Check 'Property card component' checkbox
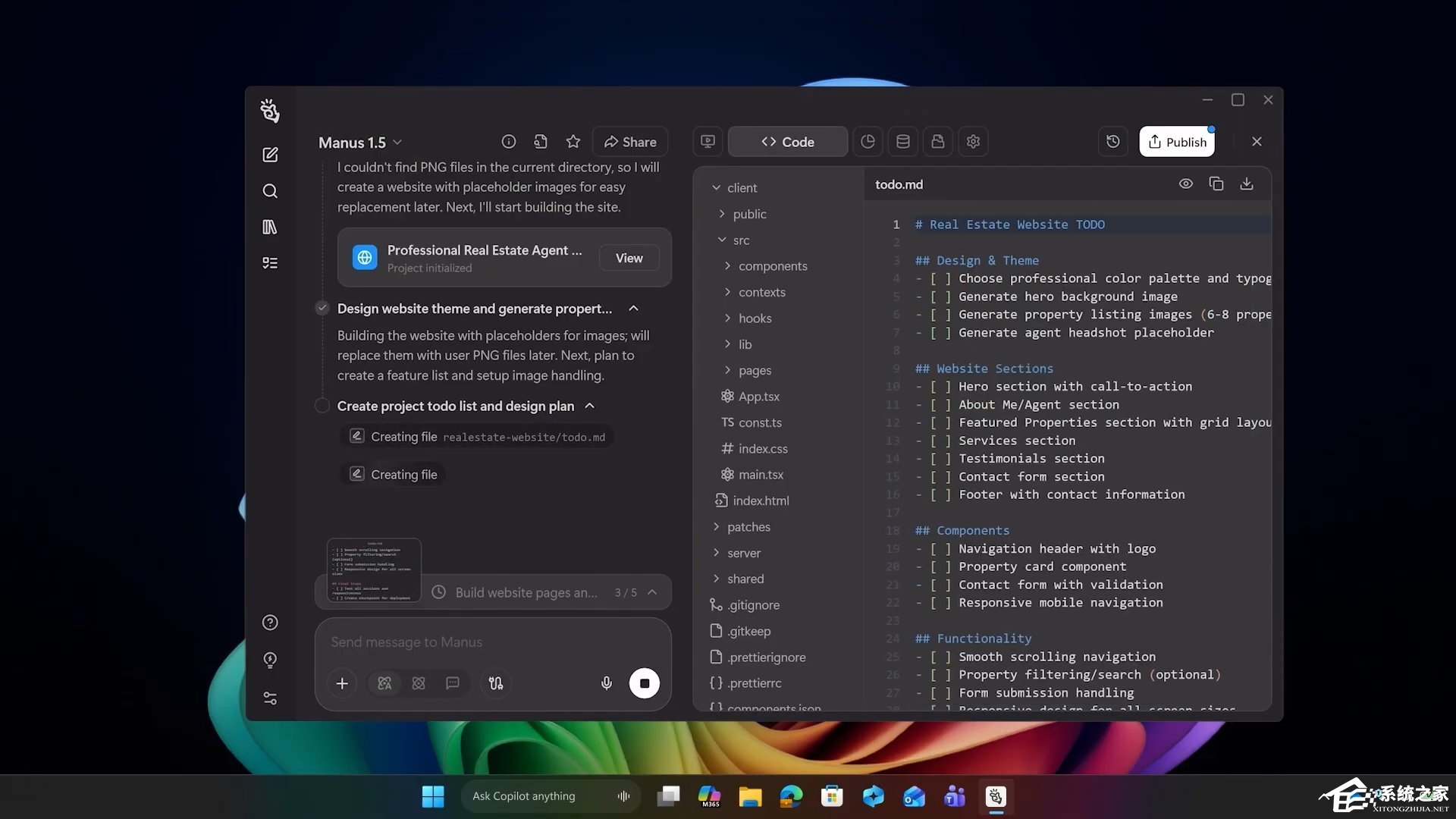Viewport: 1456px width, 819px height. [940, 567]
